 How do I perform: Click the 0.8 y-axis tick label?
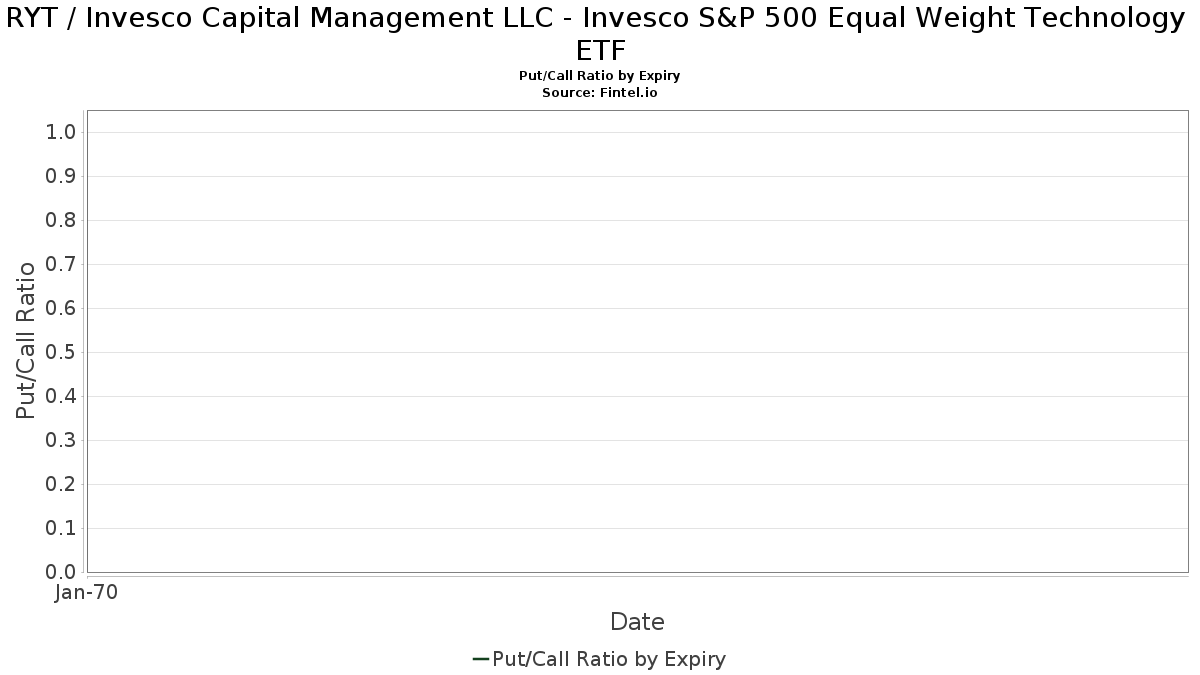click(61, 220)
